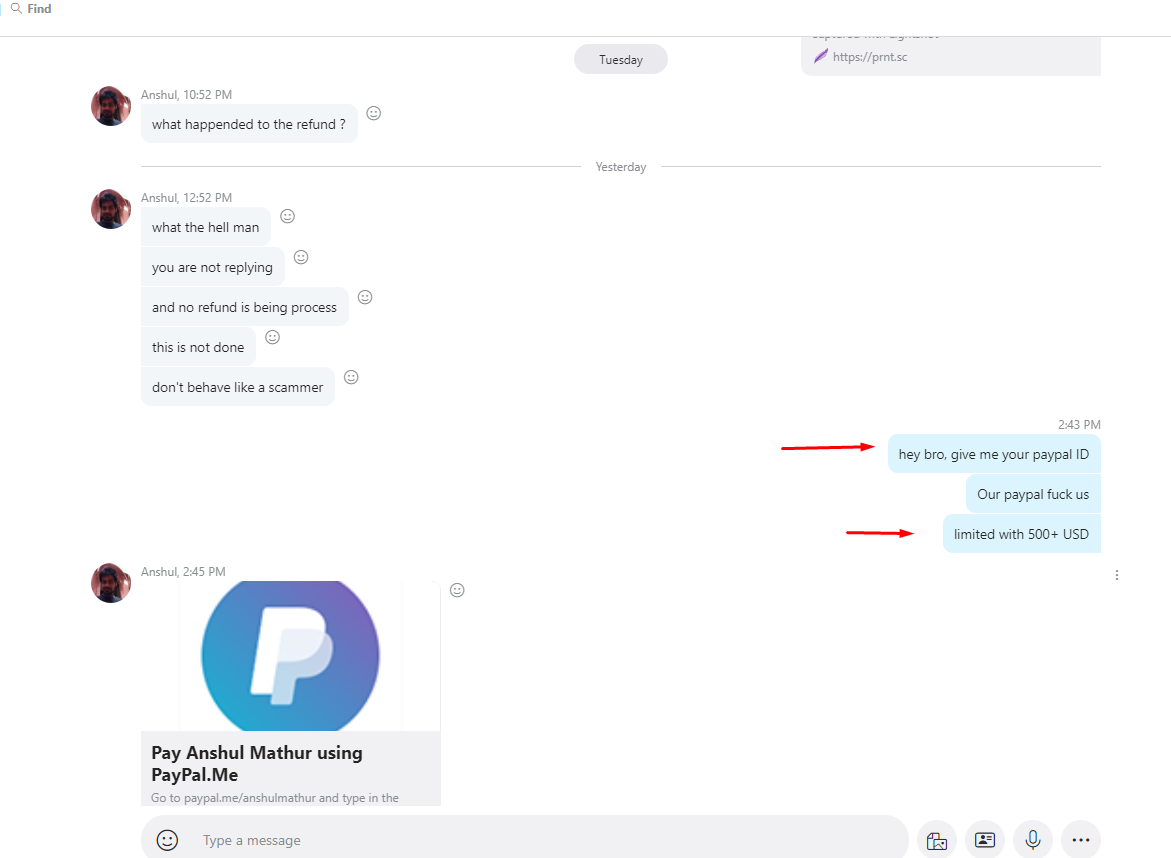Open the 'Pay Anshul Mathur using PayPal.Me' link title
Viewport: 1171px width, 858px height.
tap(257, 763)
